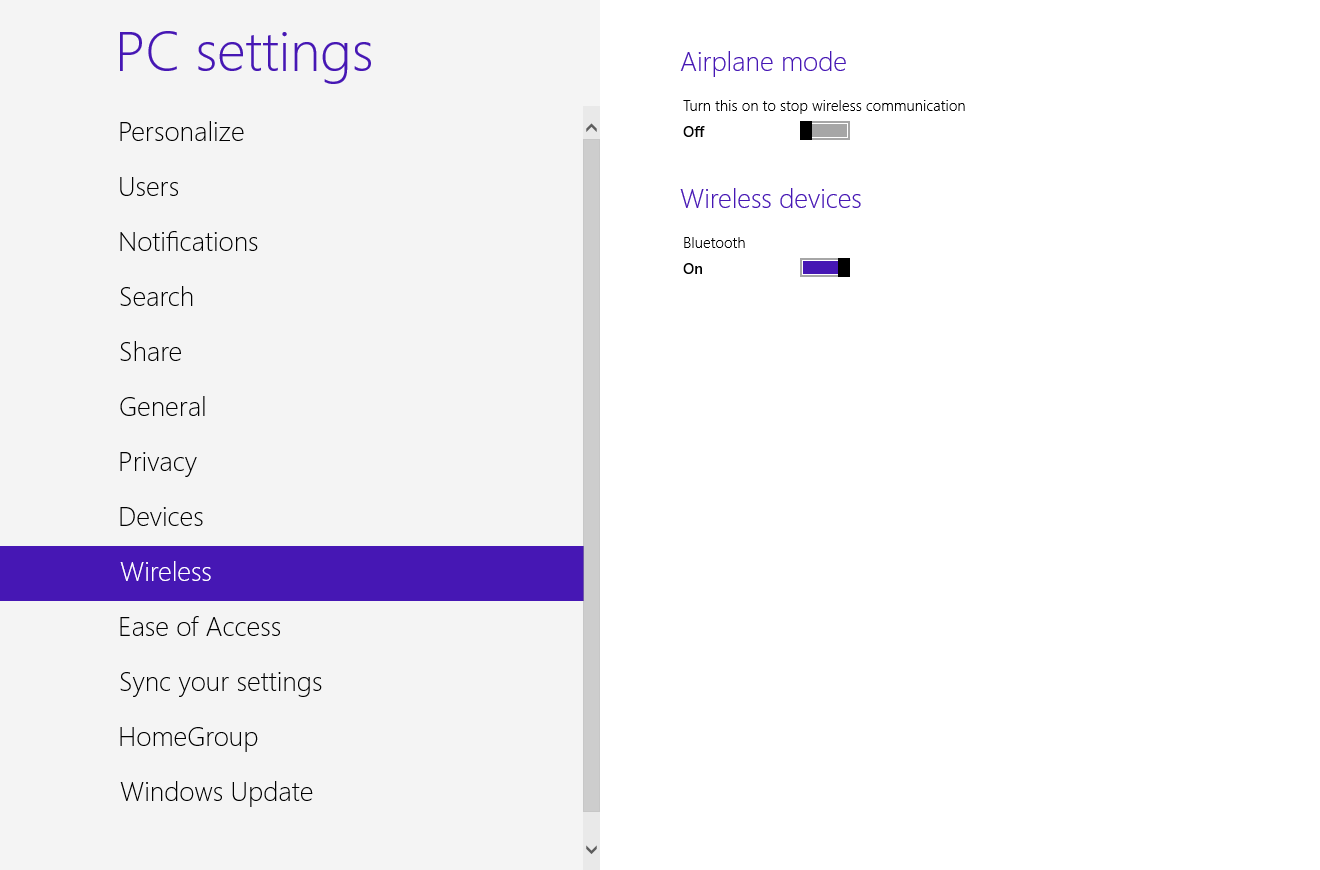
Task: Click the Airplane mode 'Off' status text
Action: [x=694, y=132]
